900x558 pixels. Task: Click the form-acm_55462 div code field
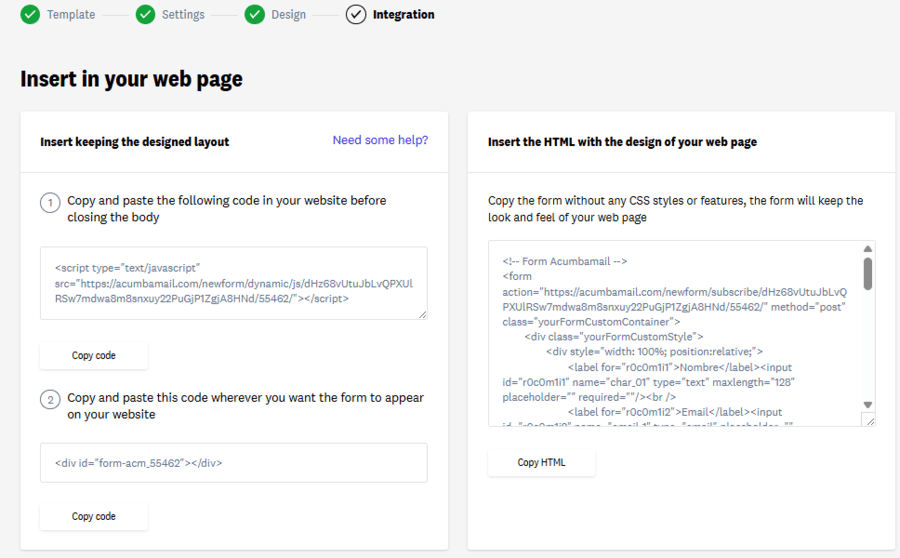coord(234,463)
